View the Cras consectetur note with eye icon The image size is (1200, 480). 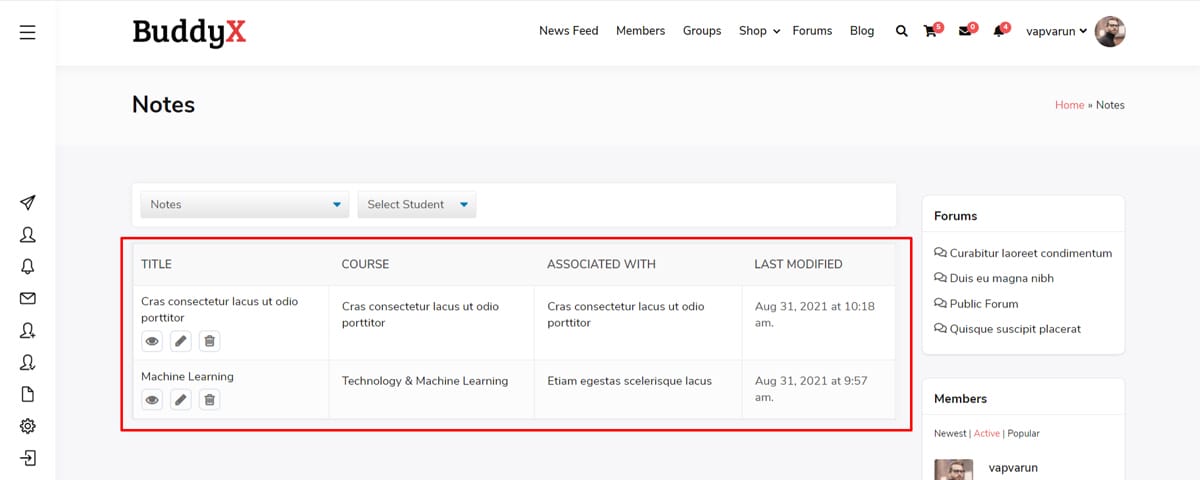(152, 341)
